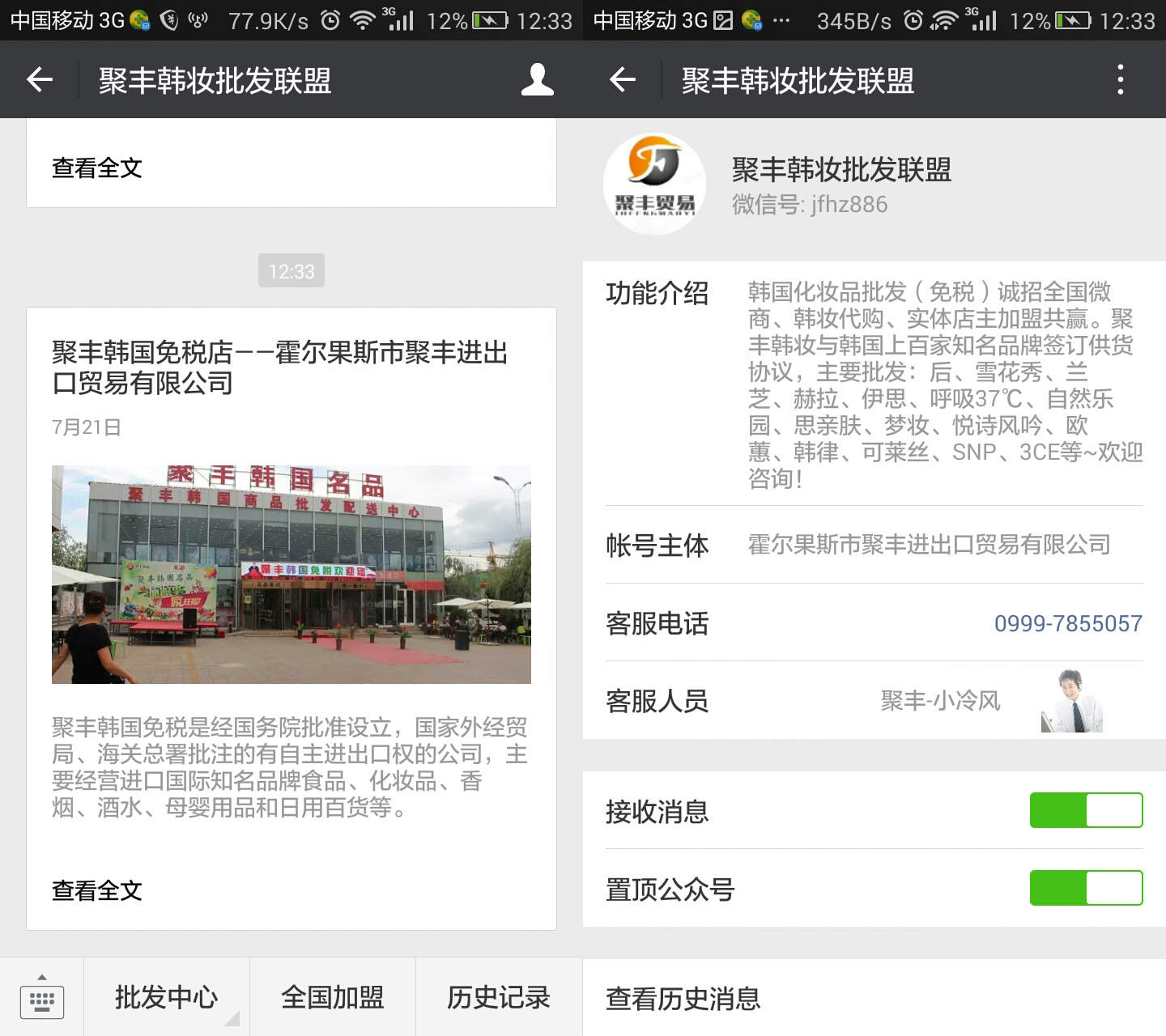Viewport: 1166px width, 1036px height.
Task: Tap the alarm clock icon in the status bar
Action: [330, 18]
